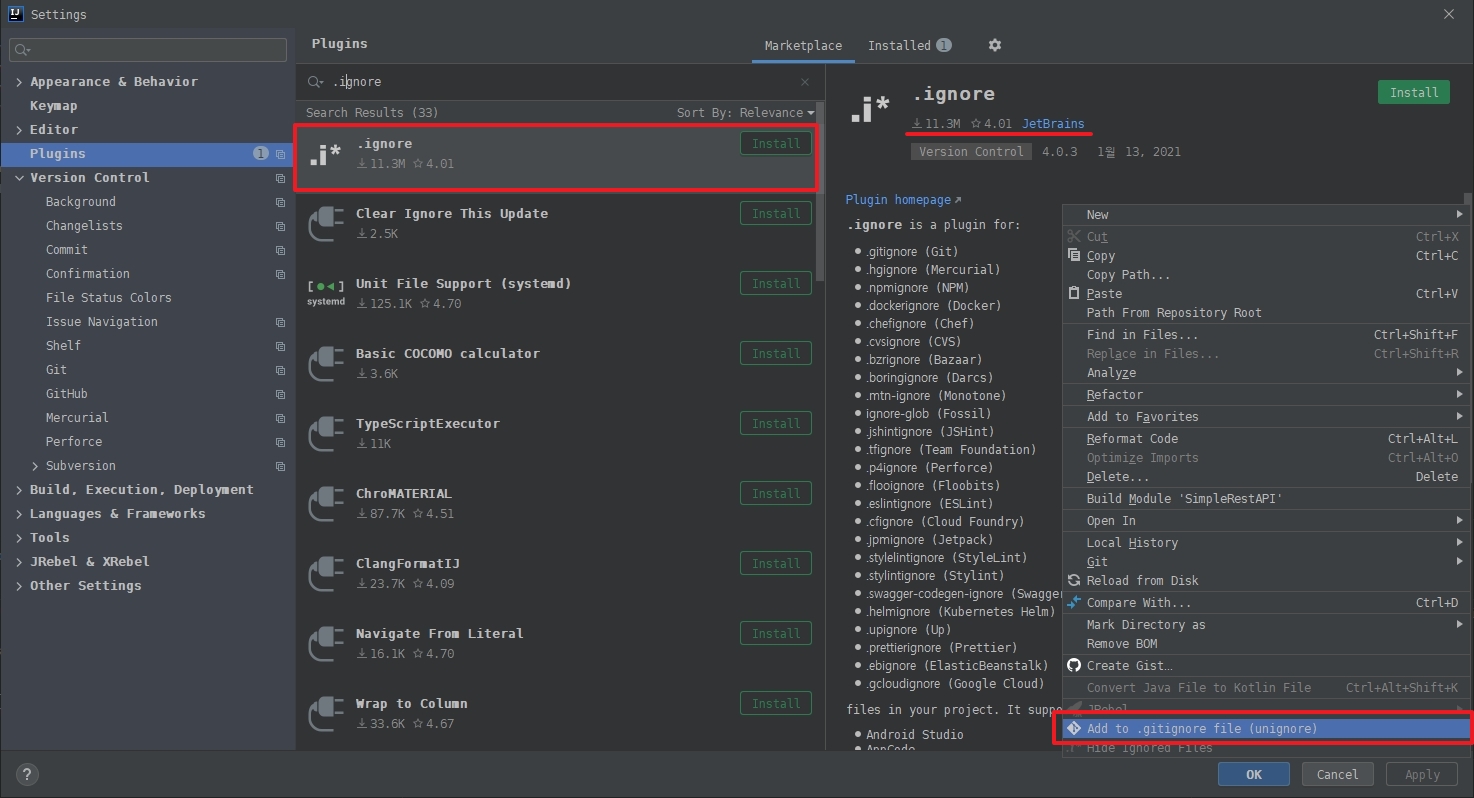
Task: Click the project-level icon beside GitHub
Action: point(281,394)
